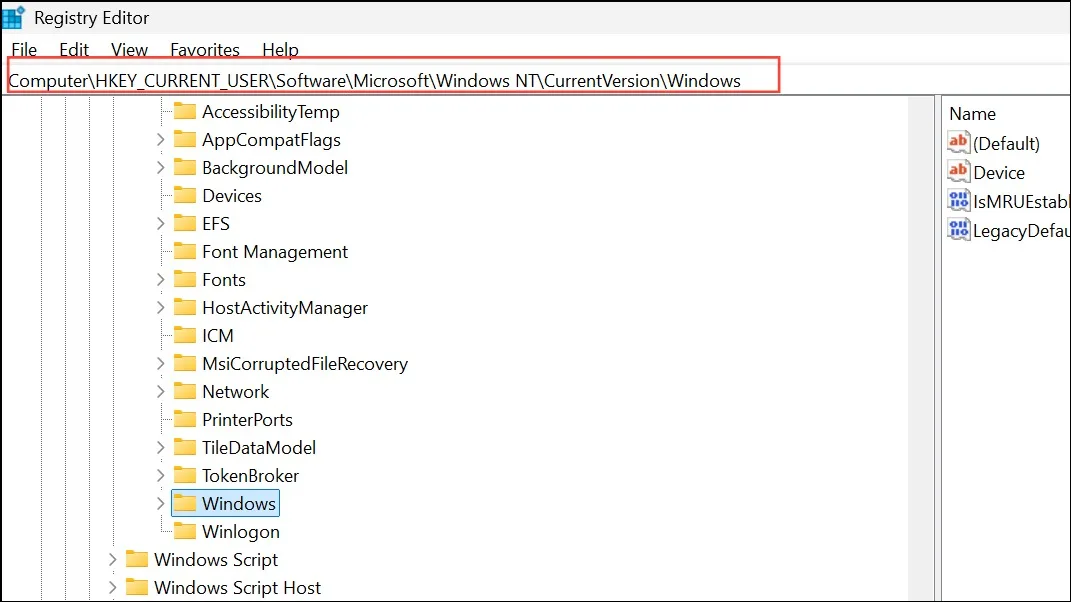Select the Font Management folder icon
The width and height of the screenshot is (1071, 602).
pyautogui.click(x=184, y=251)
